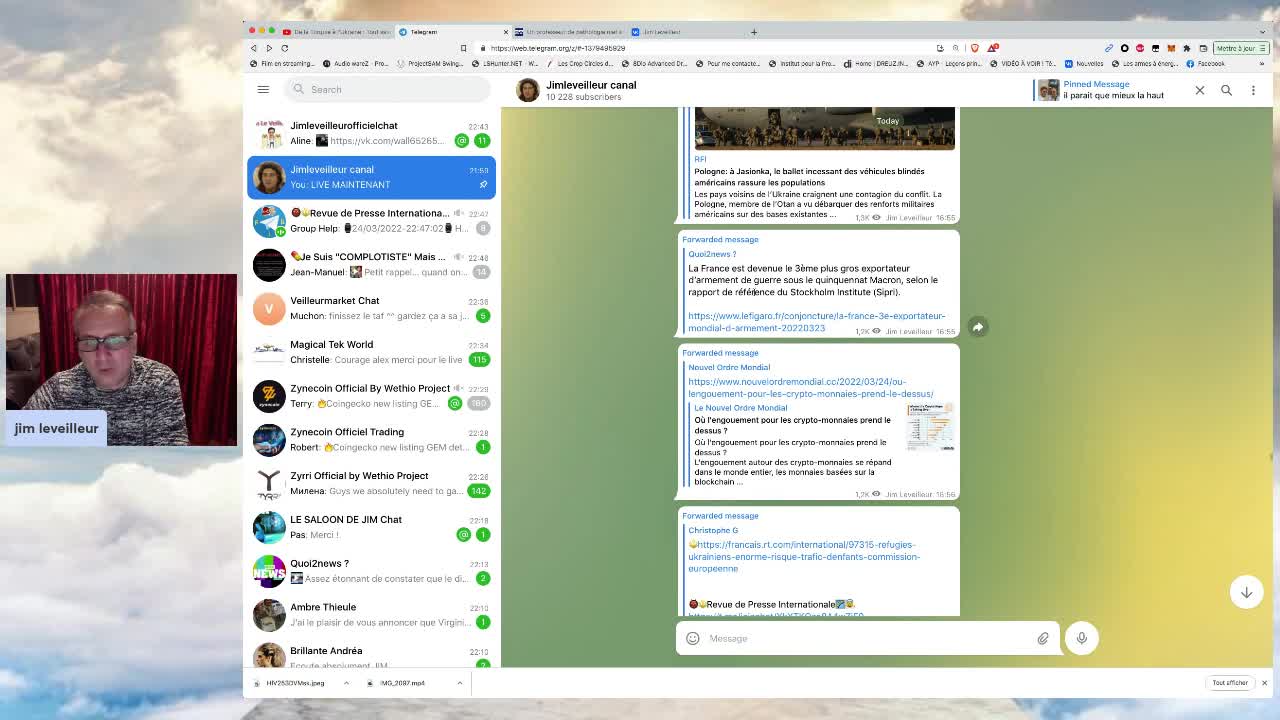Open Zynecoin Officiel Trading chat

[x=371, y=439]
